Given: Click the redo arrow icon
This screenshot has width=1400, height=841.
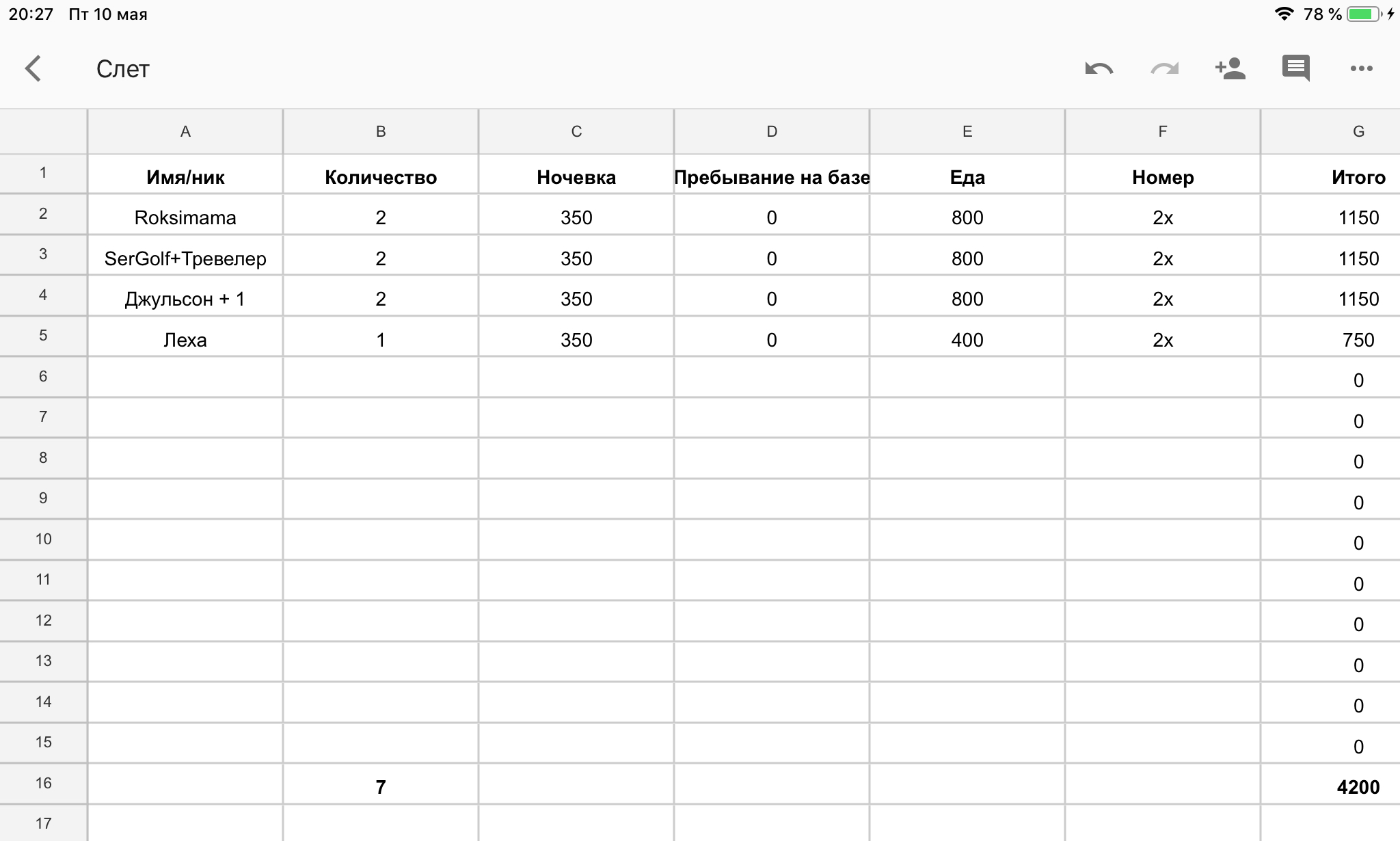Looking at the screenshot, I should 1164,68.
